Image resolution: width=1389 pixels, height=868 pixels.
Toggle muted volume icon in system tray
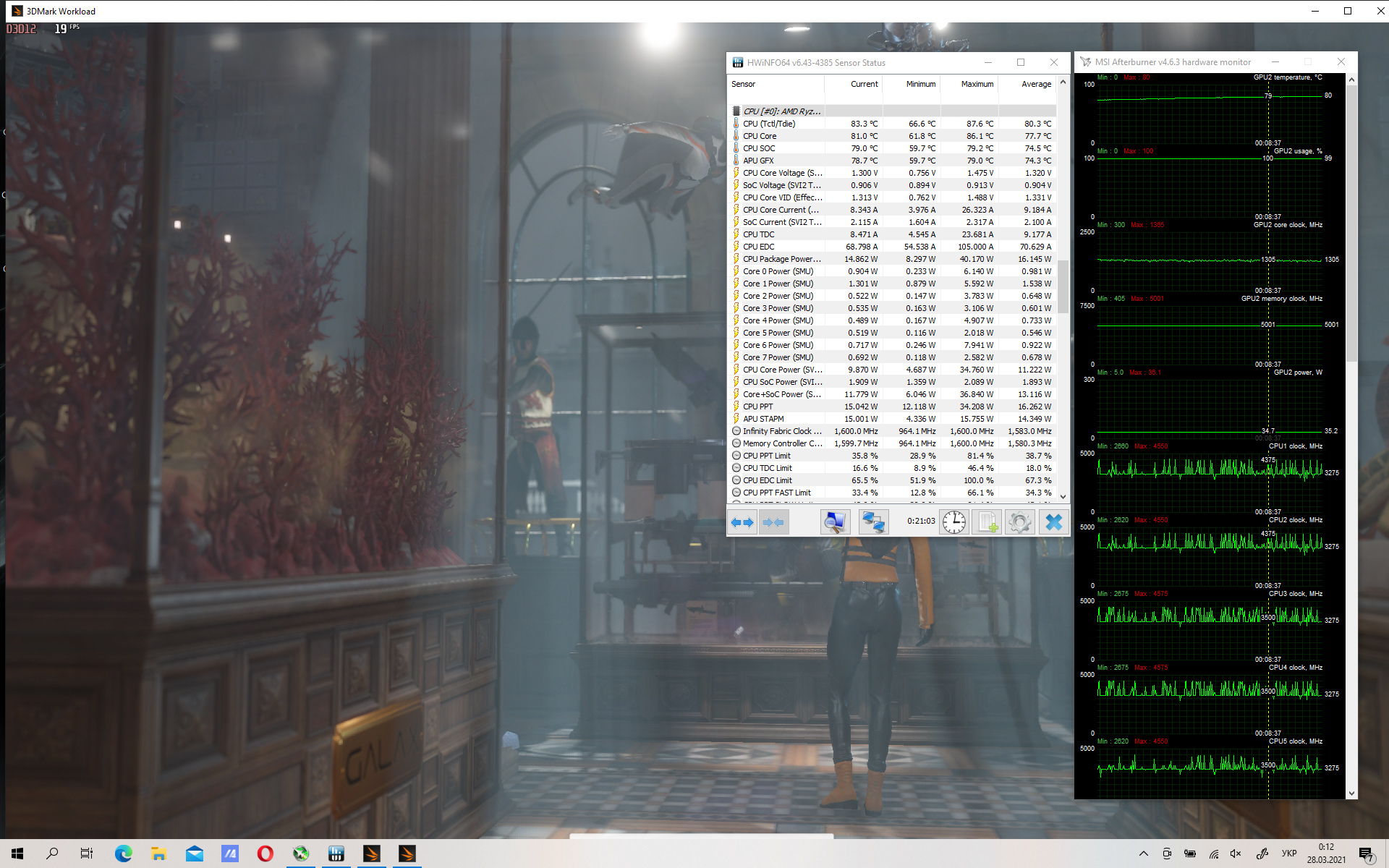click(x=1236, y=854)
